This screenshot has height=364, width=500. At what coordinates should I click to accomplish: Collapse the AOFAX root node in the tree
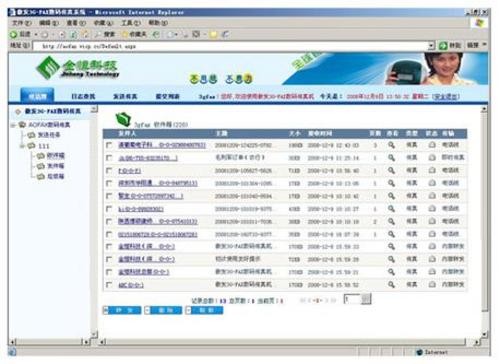tap(13, 125)
